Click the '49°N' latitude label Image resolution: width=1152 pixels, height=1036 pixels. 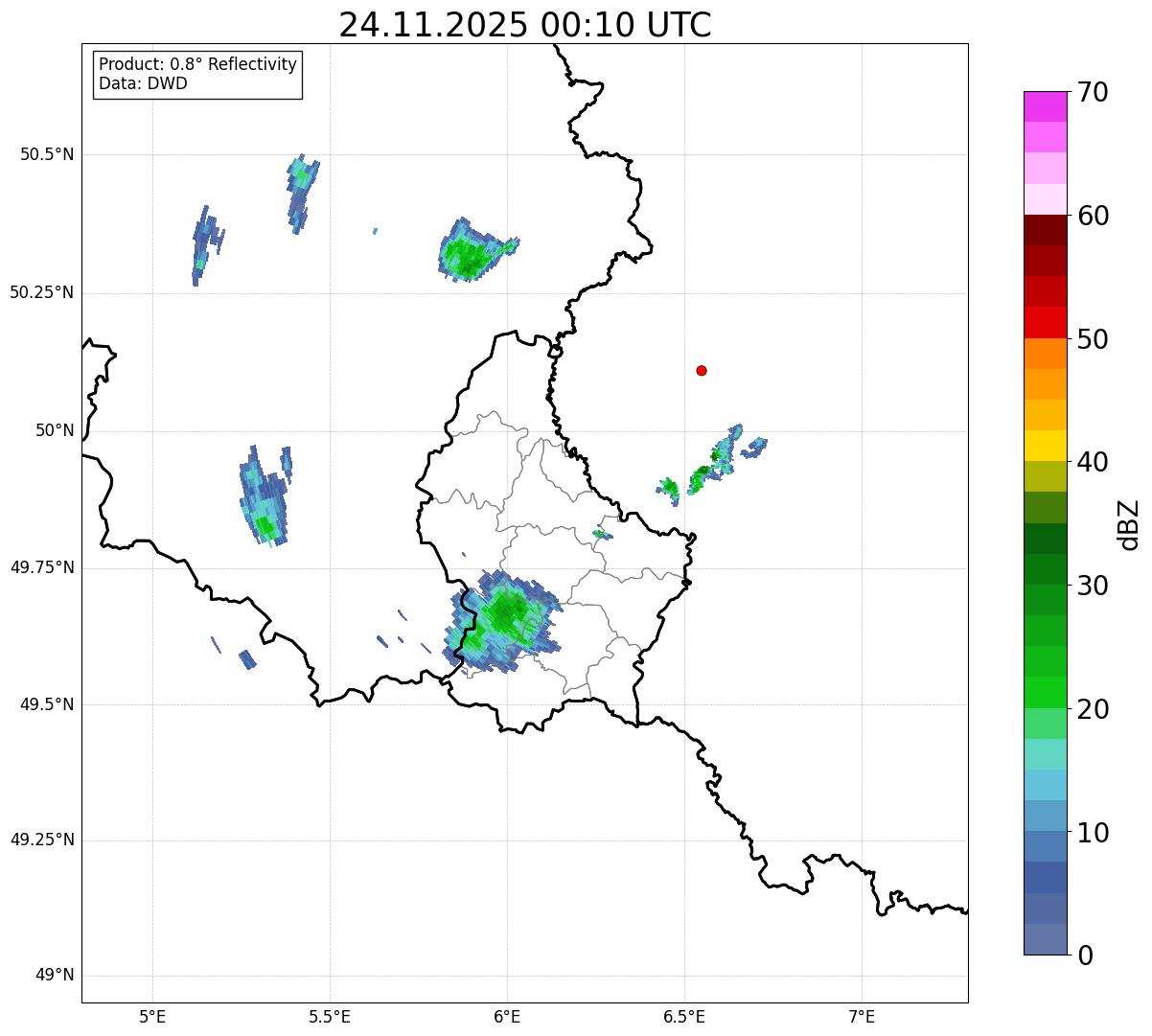(x=55, y=976)
